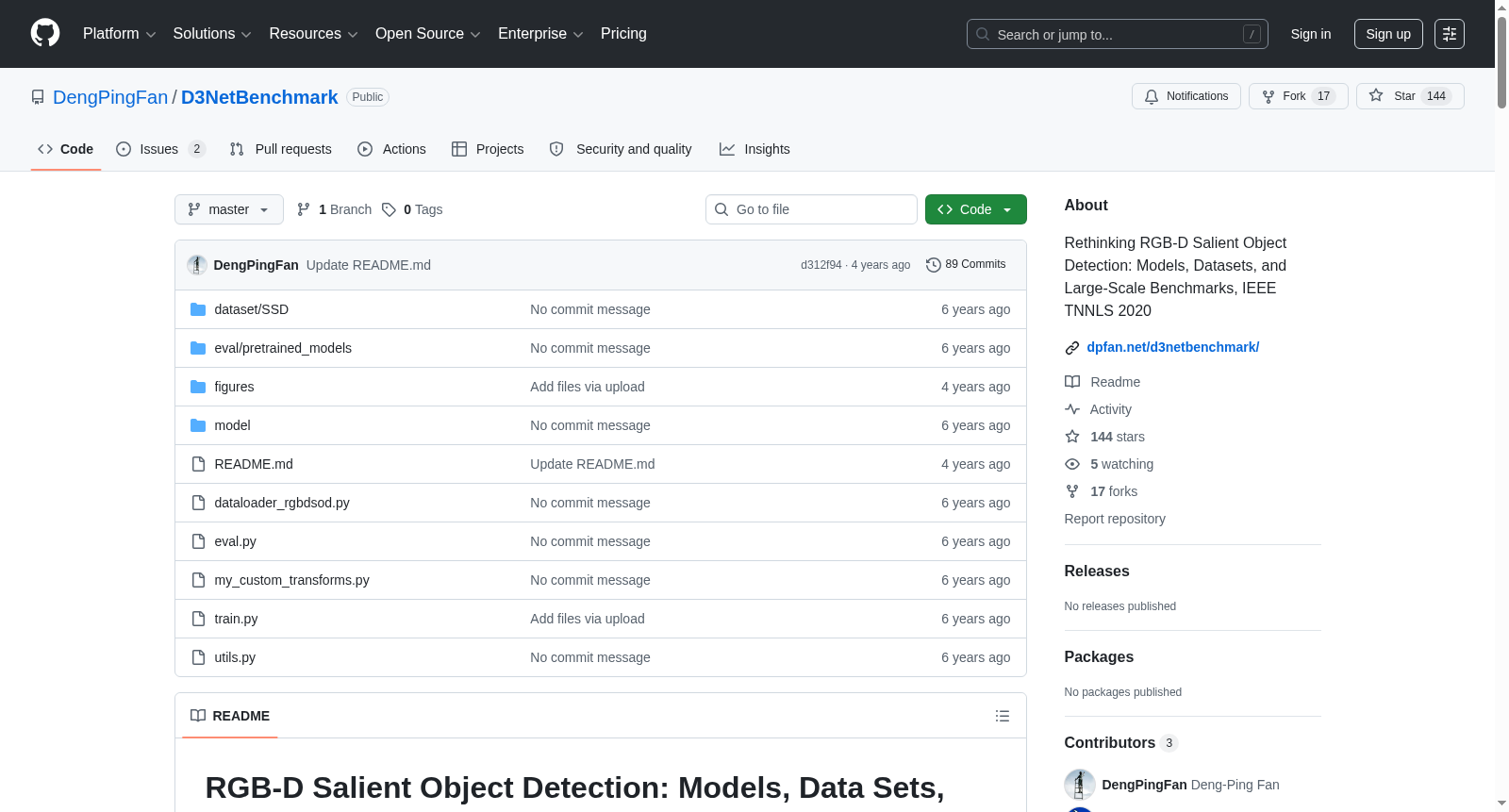This screenshot has width=1509, height=812.
Task: Open the GitHub homepage logo
Action: point(45,33)
